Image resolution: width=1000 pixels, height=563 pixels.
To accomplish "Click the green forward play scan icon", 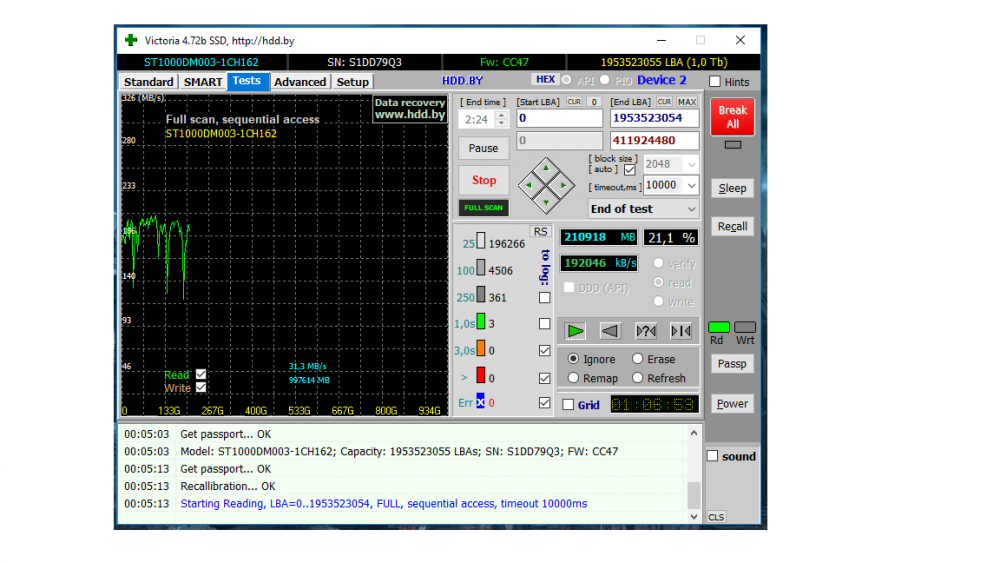I will [575, 331].
